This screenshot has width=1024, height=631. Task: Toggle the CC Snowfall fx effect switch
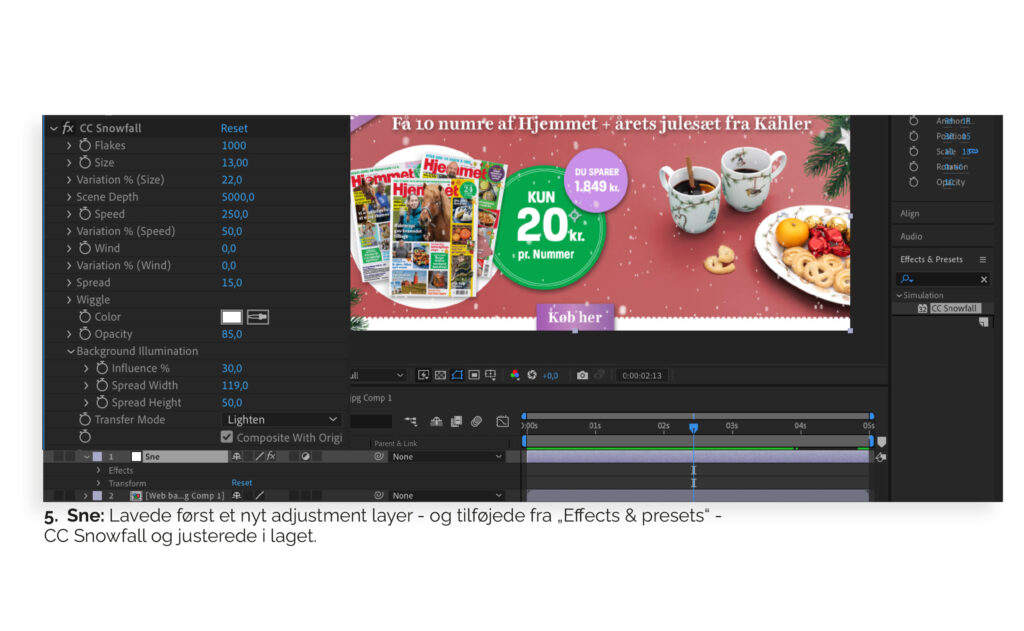pos(68,128)
